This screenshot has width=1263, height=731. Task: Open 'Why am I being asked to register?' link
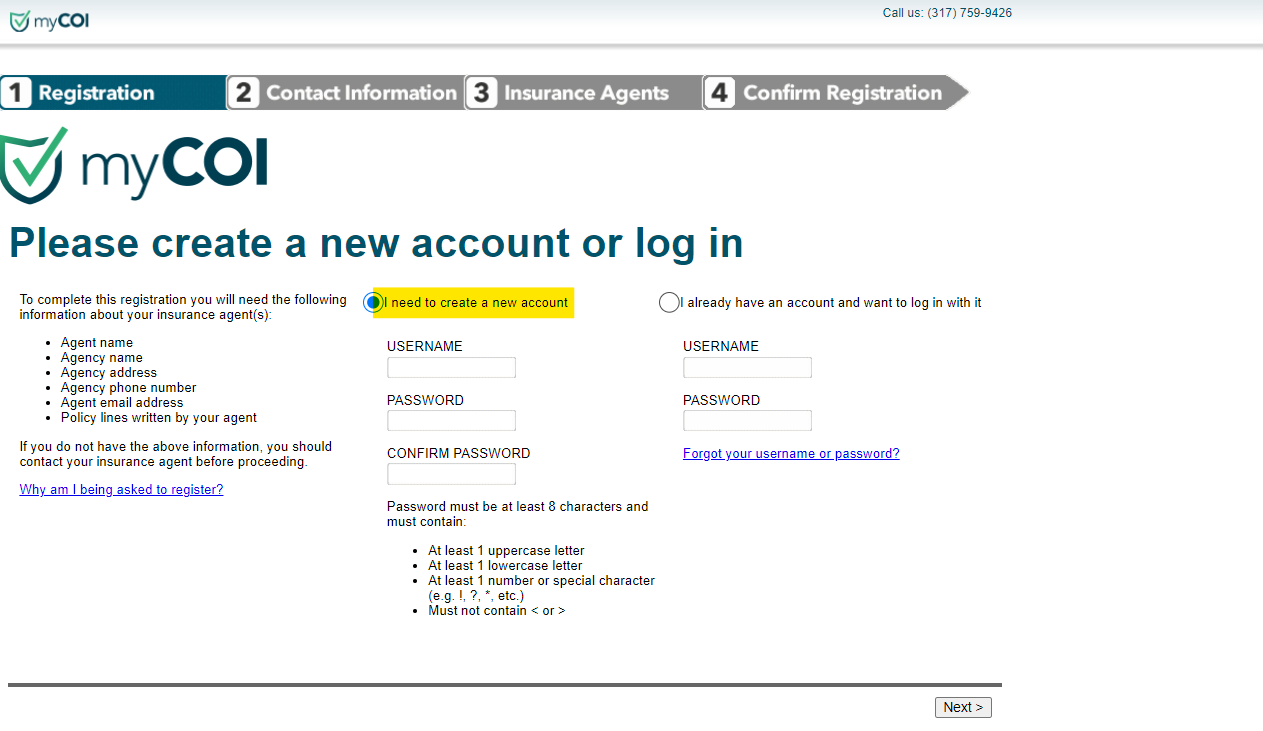click(x=121, y=489)
